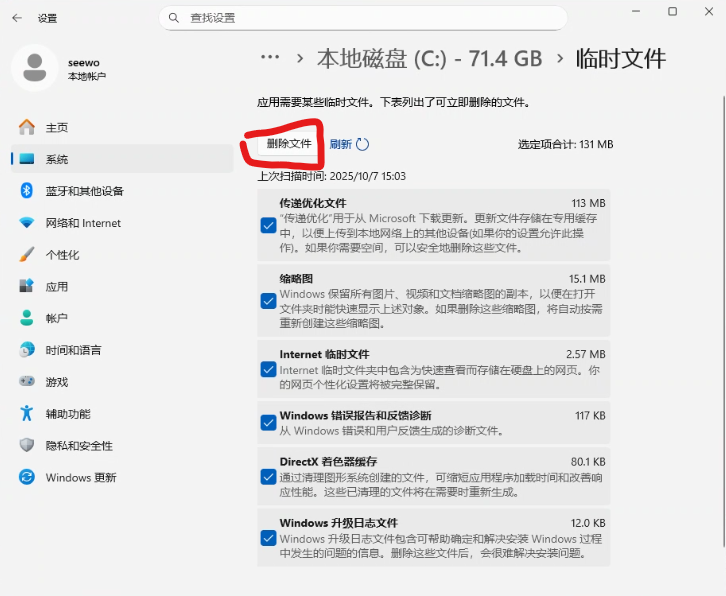Click the 12.0 KB size value
The width and height of the screenshot is (726, 596).
[x=588, y=523]
